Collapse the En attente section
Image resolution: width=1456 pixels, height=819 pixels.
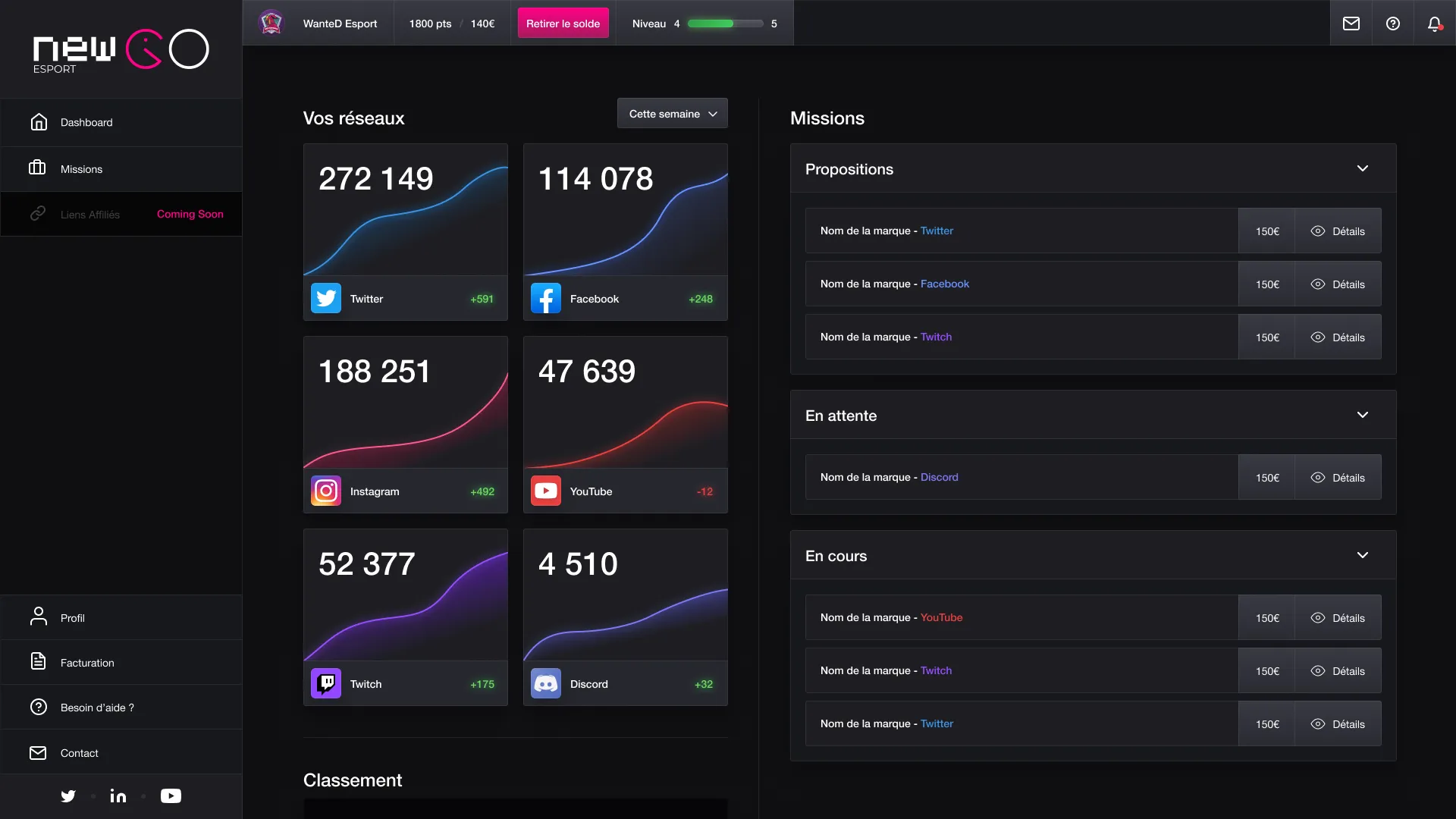pos(1363,415)
